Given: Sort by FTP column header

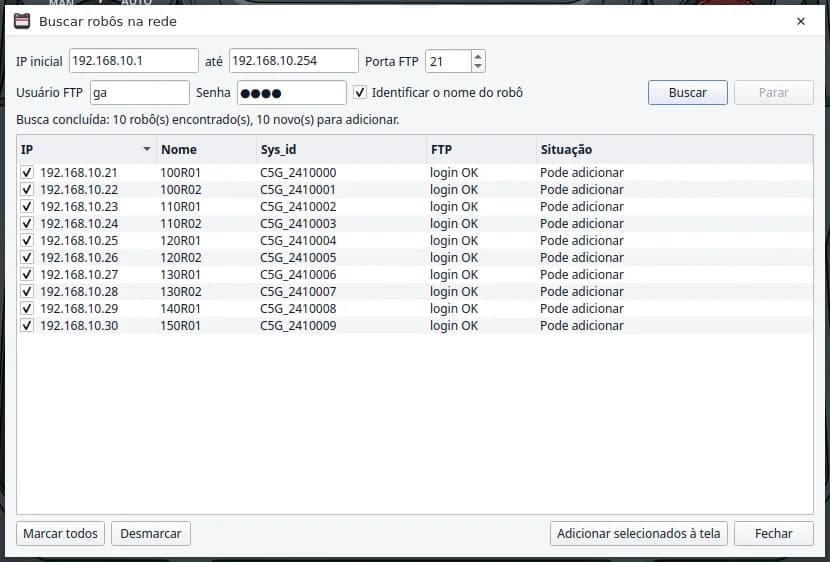Looking at the screenshot, I should (x=482, y=149).
